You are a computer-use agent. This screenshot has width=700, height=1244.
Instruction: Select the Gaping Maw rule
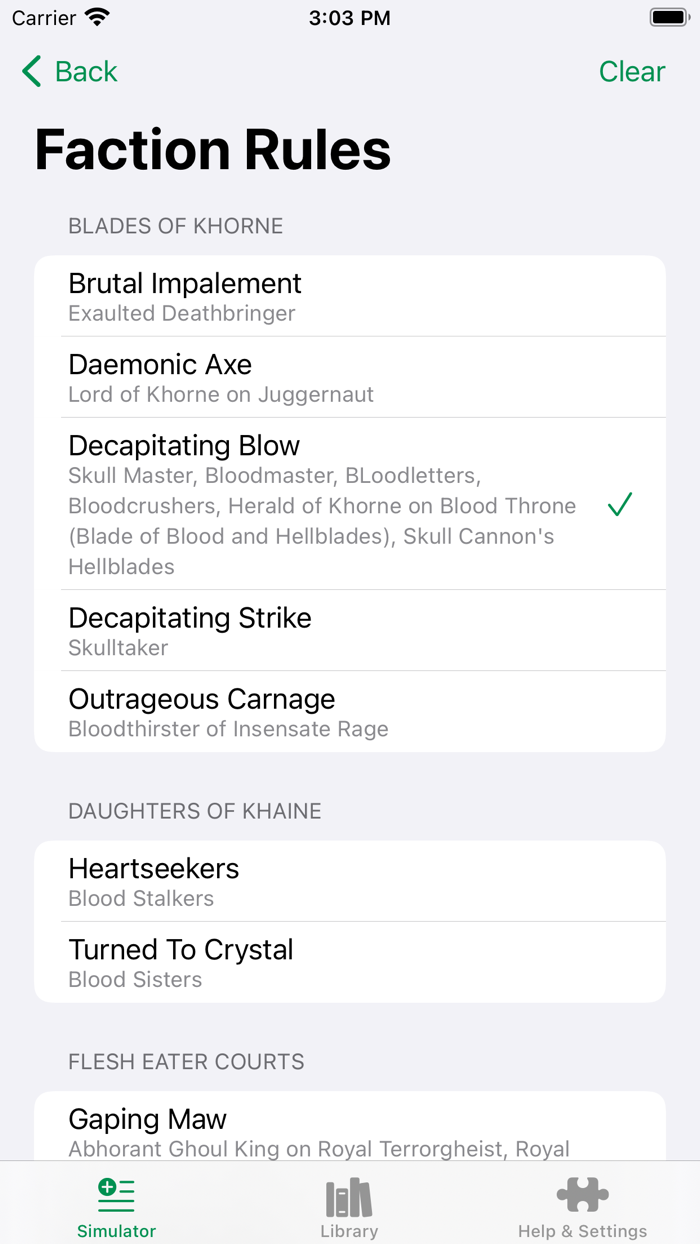[x=349, y=1130]
